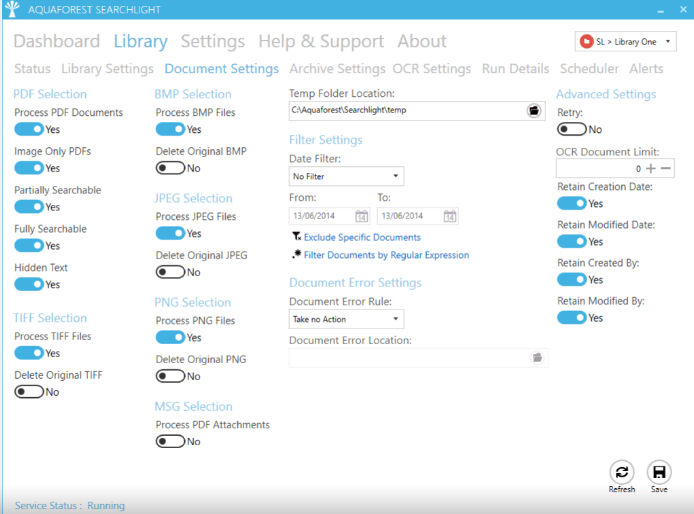The height and width of the screenshot is (514, 694).
Task: Expand the Document Error Rule dropdown
Action: click(x=346, y=320)
